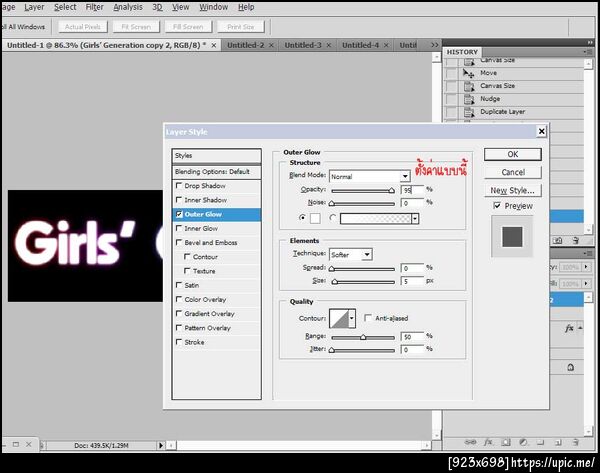Open the Layer menu
The width and height of the screenshot is (600, 473).
click(x=34, y=7)
